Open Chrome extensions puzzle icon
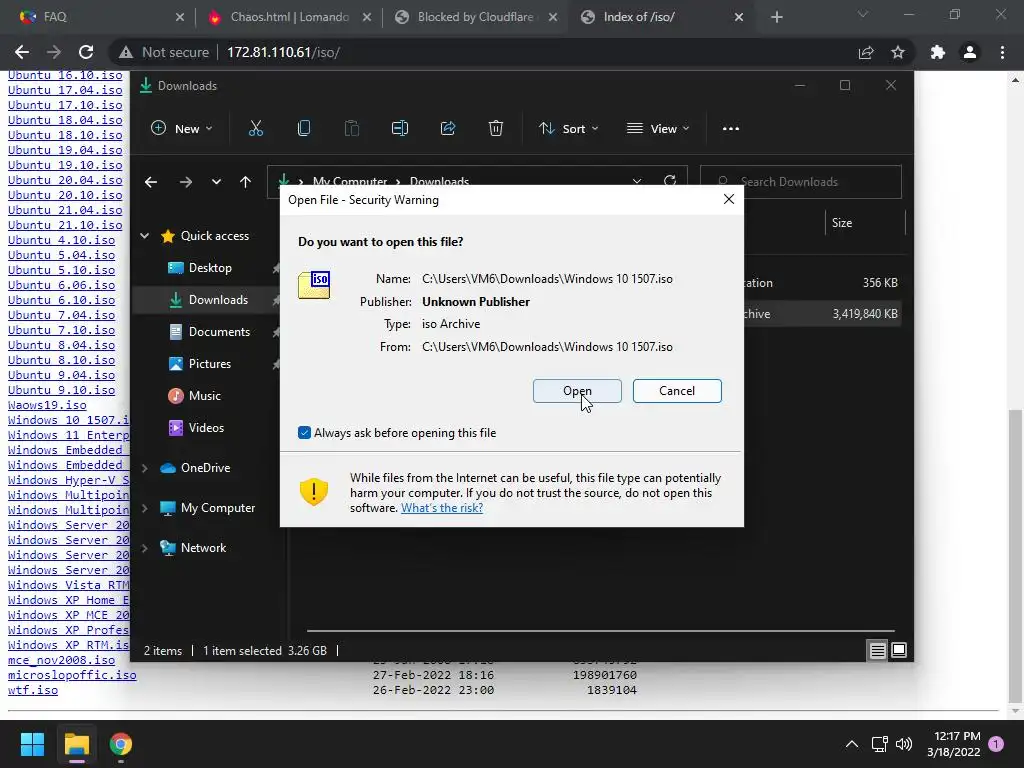1024x768 pixels. (938, 52)
